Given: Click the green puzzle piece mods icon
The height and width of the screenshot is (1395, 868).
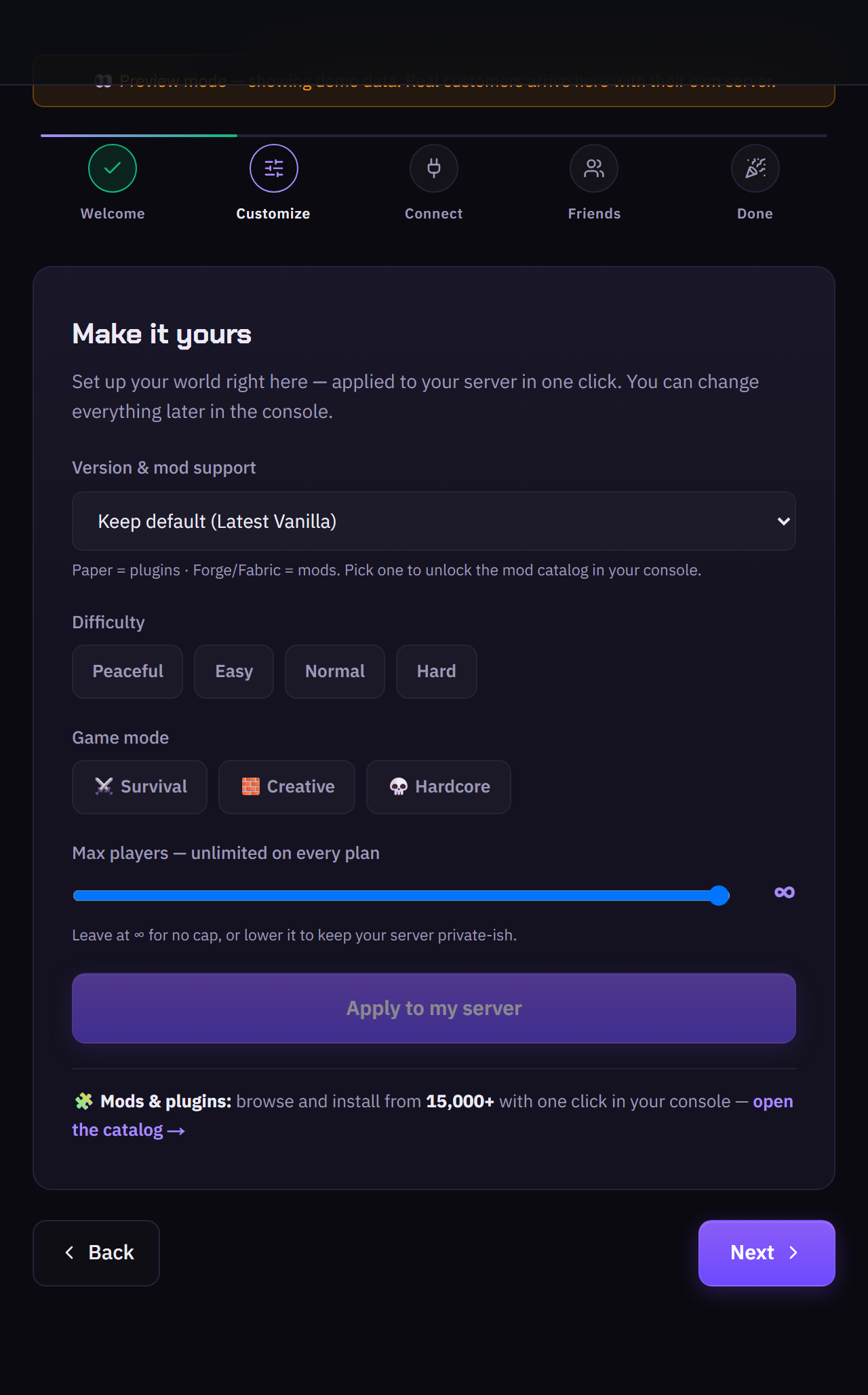Looking at the screenshot, I should pyautogui.click(x=84, y=1101).
